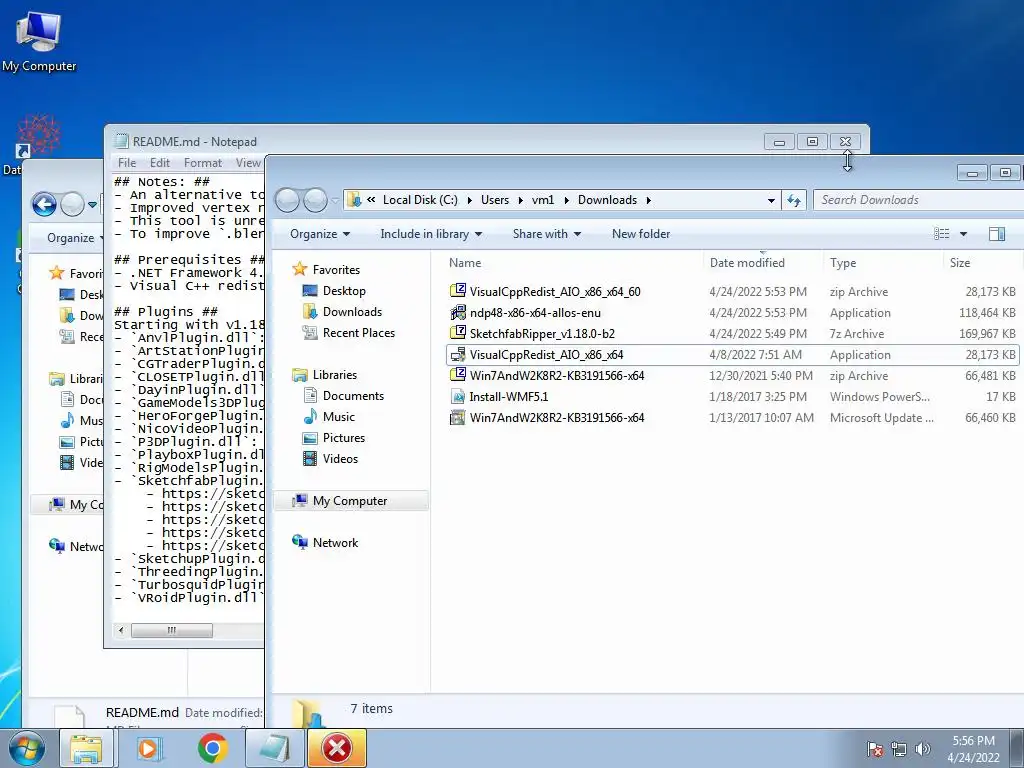Open Google Chrome from the taskbar

coord(213,748)
